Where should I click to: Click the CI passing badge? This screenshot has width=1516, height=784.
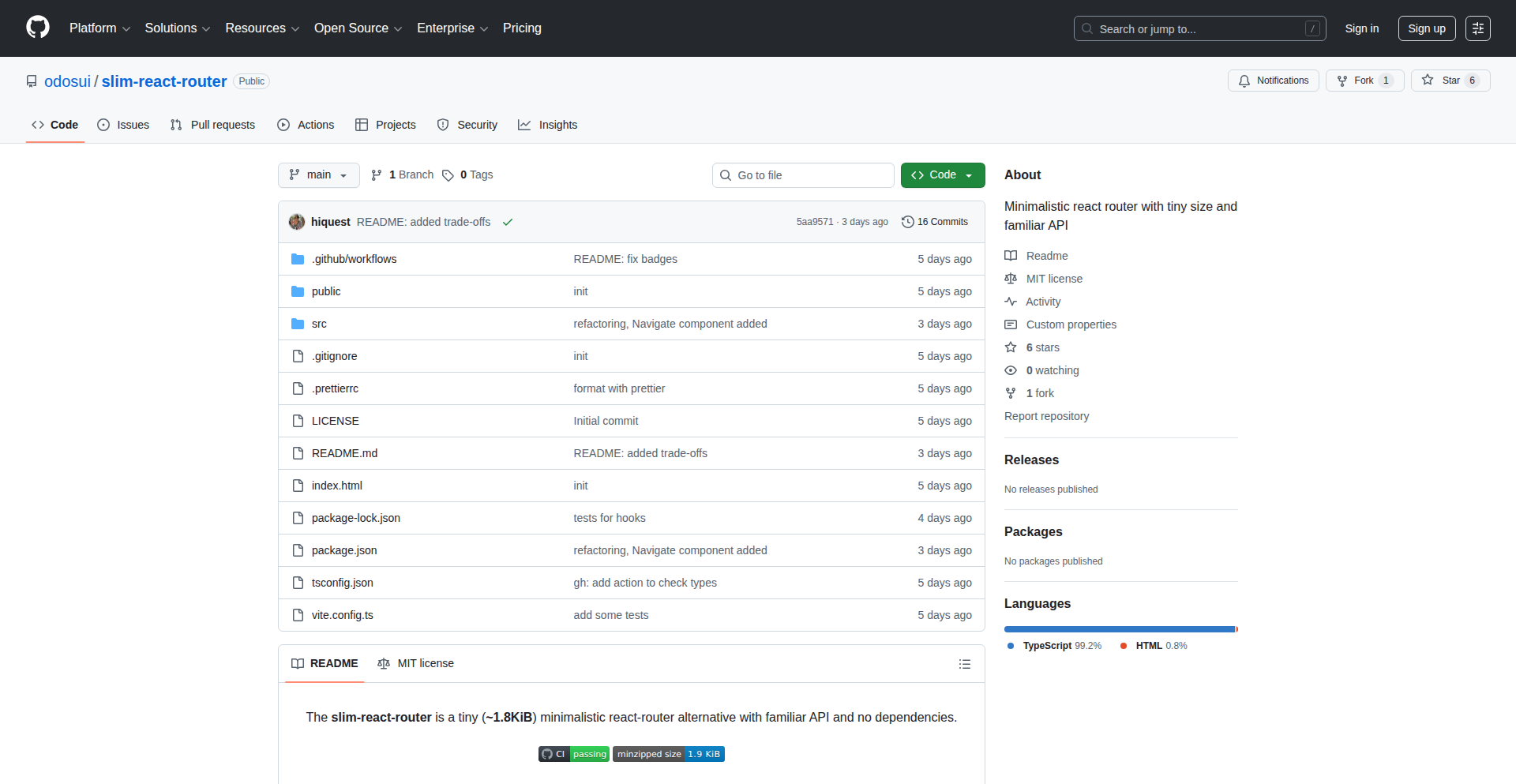click(574, 754)
